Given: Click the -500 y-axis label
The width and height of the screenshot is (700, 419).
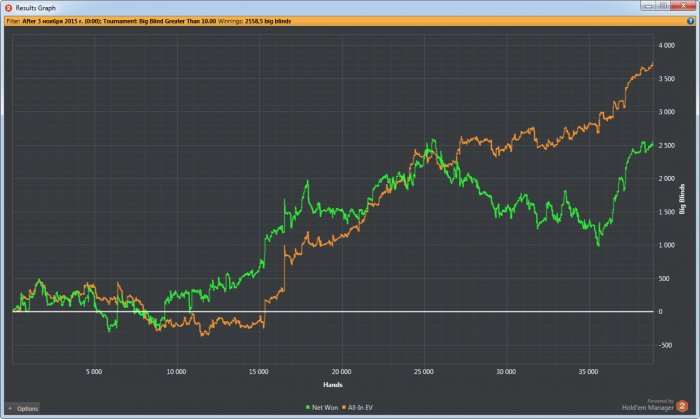Looking at the screenshot, I should [665, 345].
